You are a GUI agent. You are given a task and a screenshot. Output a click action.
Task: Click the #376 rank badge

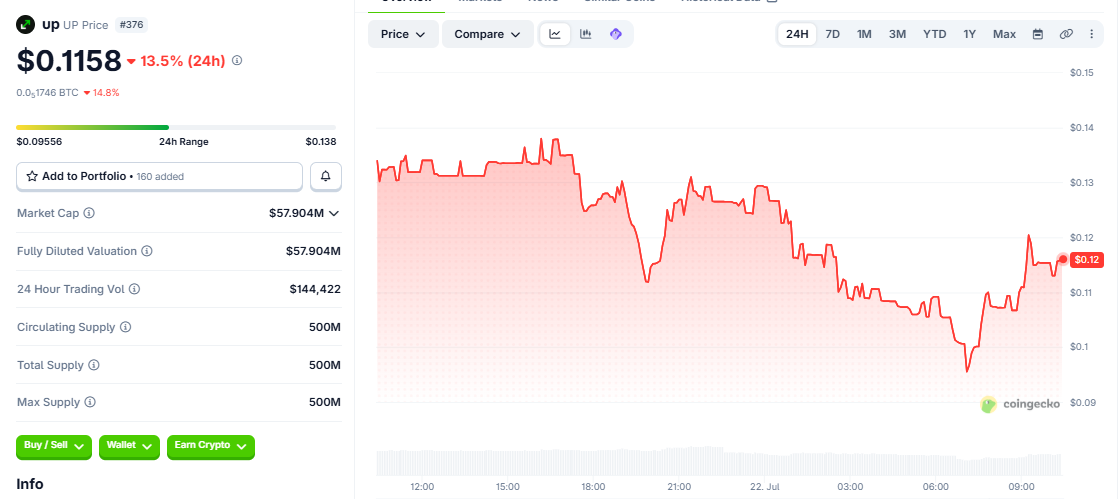click(131, 25)
